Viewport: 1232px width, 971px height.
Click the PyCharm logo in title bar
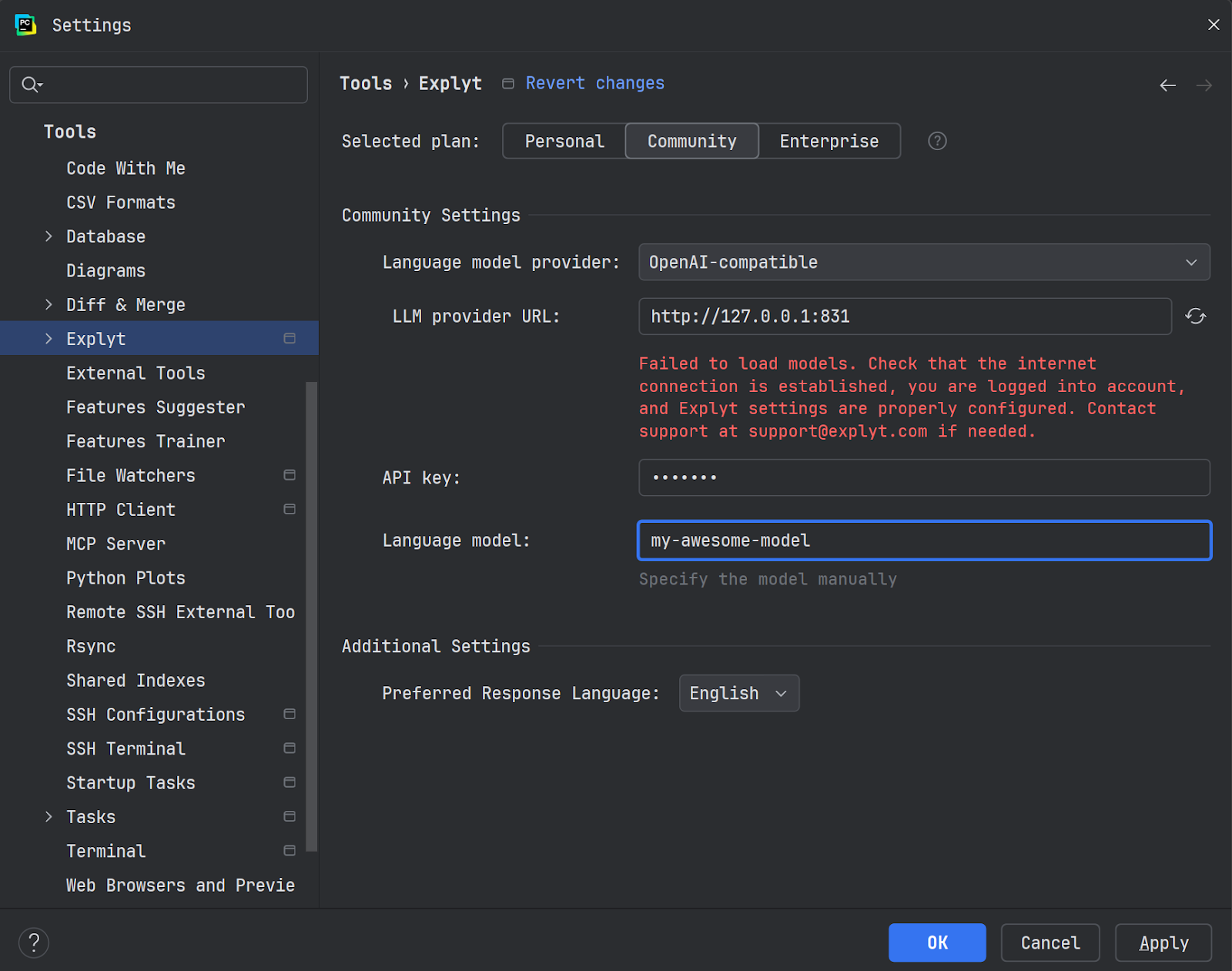[x=25, y=25]
